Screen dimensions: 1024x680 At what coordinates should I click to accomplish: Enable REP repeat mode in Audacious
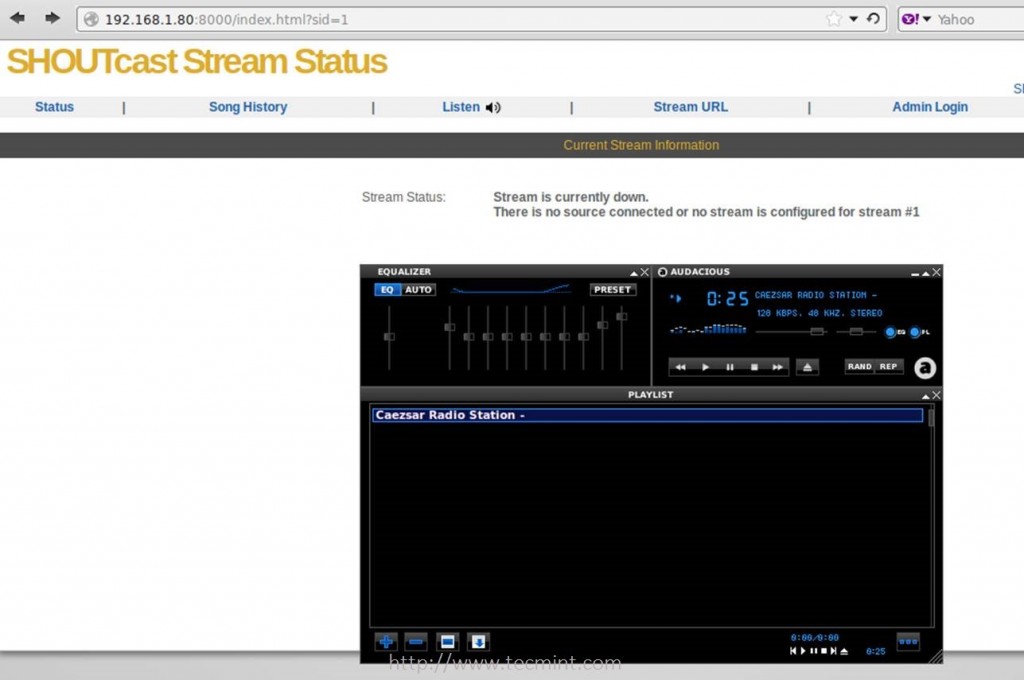pos(889,366)
